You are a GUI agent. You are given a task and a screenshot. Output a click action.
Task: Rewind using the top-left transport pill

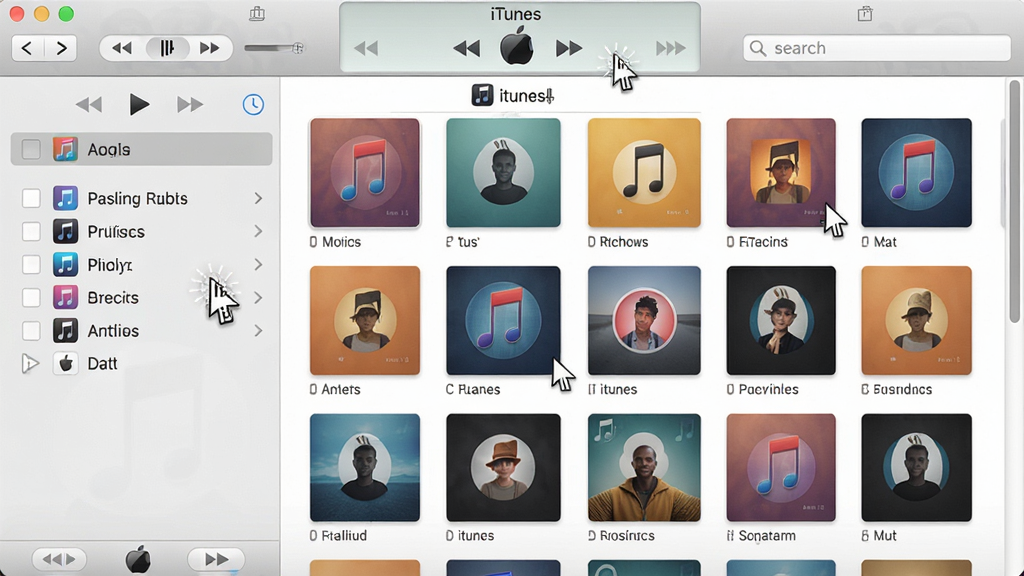point(122,48)
